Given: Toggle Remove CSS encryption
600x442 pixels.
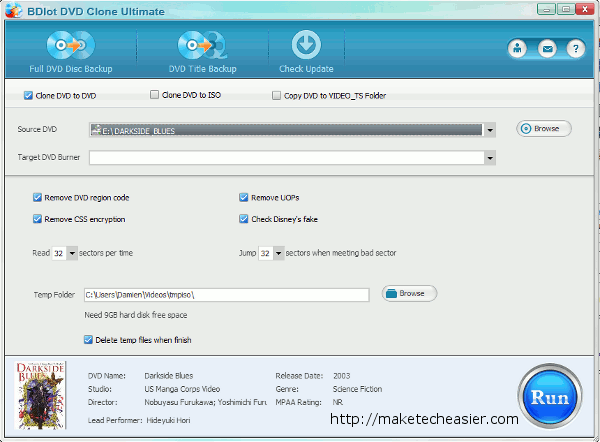Looking at the screenshot, I should point(37,219).
